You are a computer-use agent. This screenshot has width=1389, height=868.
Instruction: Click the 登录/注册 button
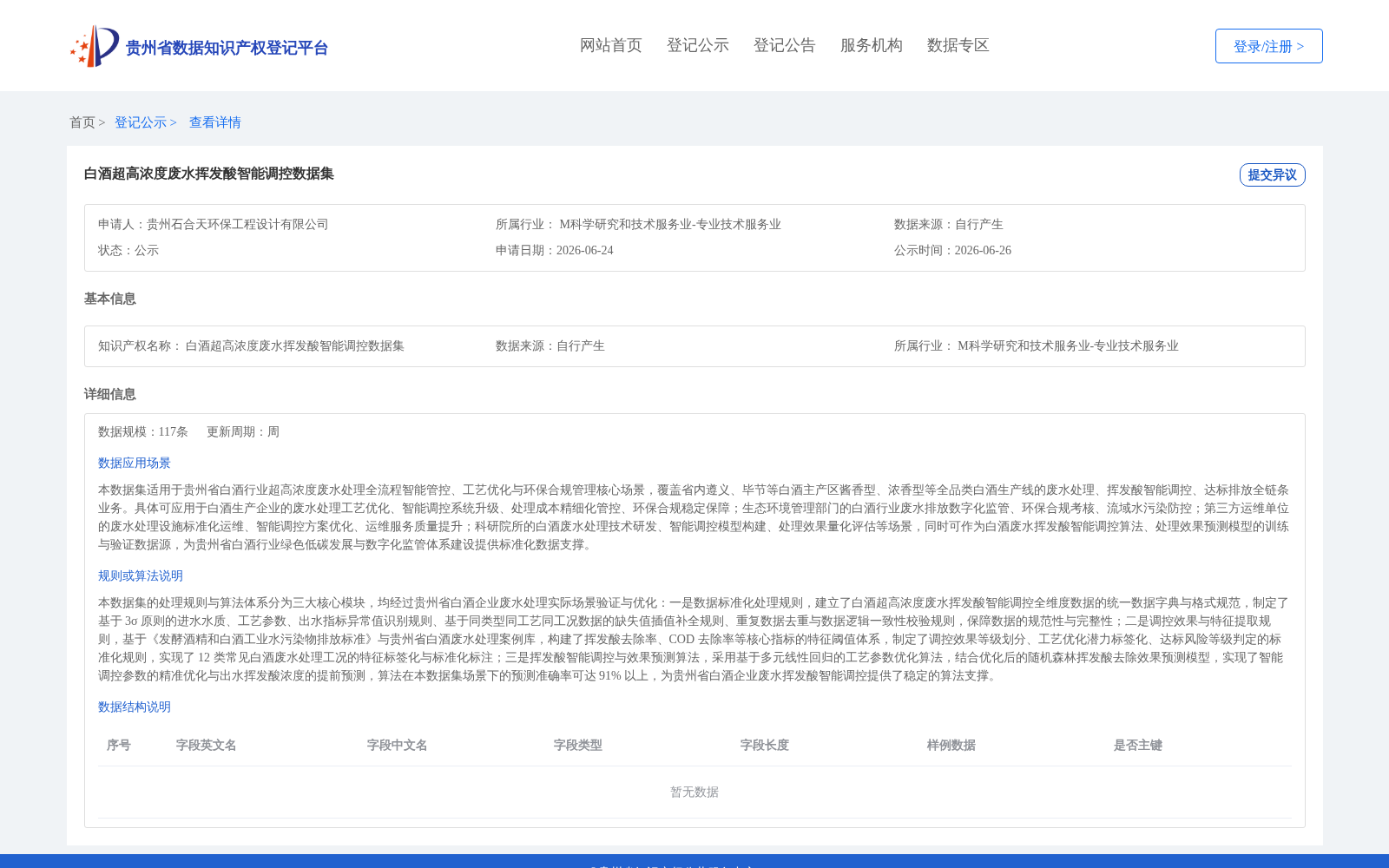click(x=1268, y=46)
